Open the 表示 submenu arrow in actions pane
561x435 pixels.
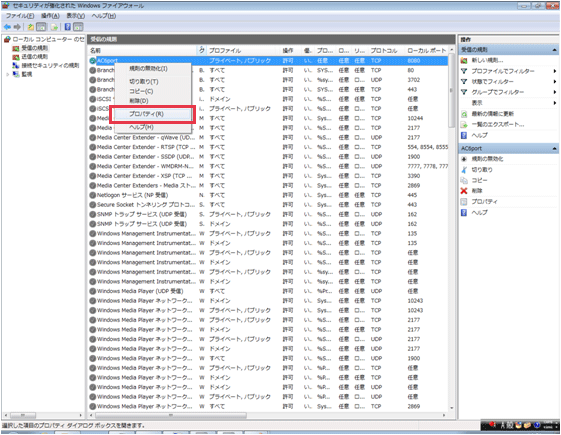click(555, 103)
